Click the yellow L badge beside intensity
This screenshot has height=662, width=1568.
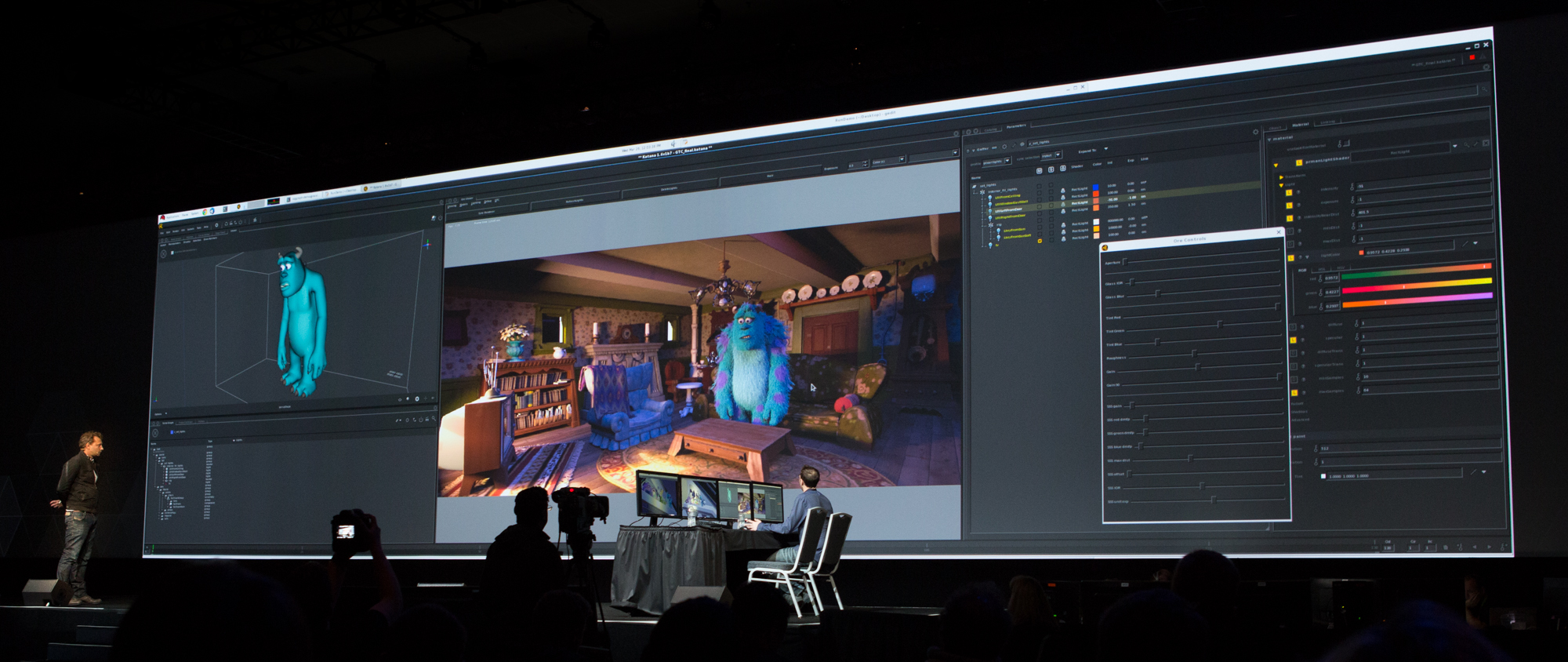(x=1289, y=192)
